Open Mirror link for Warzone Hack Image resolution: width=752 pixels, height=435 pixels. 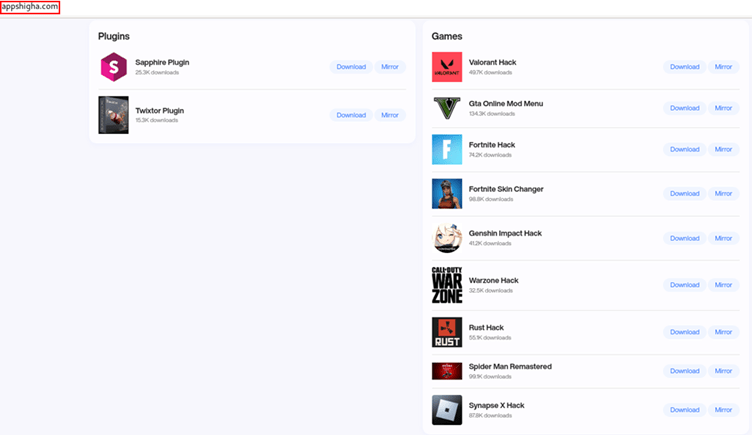click(723, 285)
